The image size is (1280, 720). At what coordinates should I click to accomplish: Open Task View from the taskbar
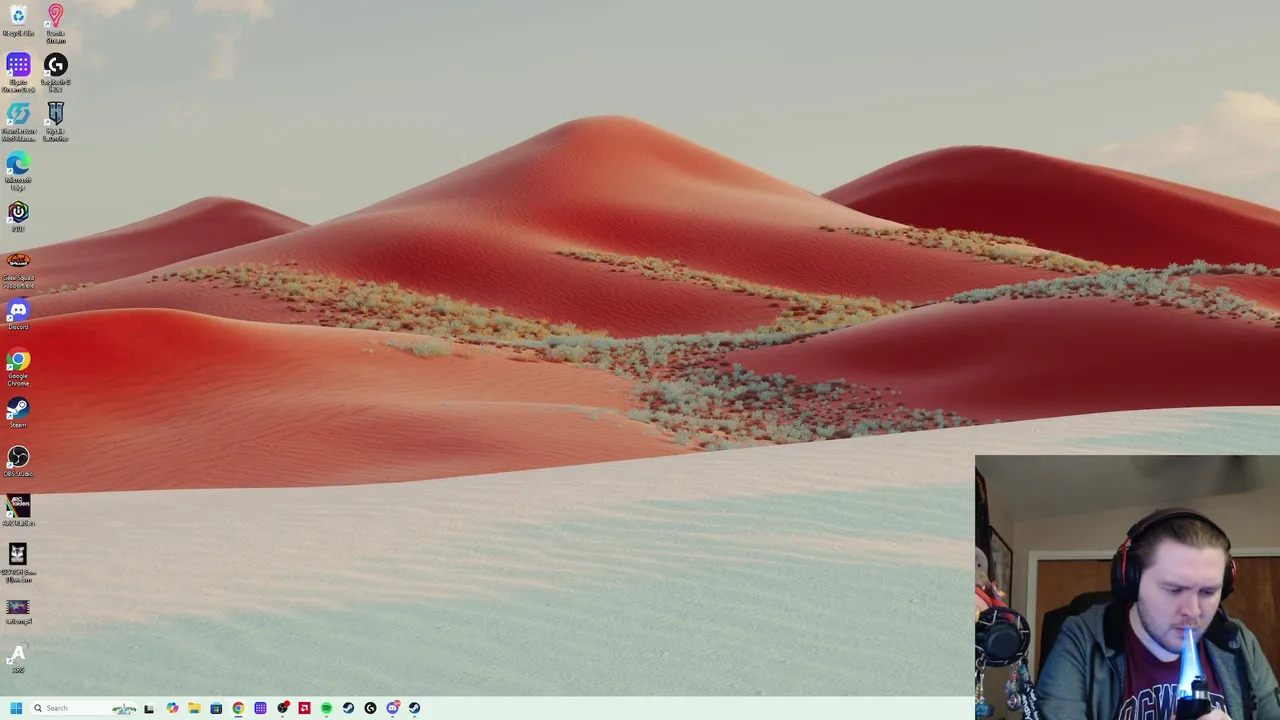tap(149, 708)
